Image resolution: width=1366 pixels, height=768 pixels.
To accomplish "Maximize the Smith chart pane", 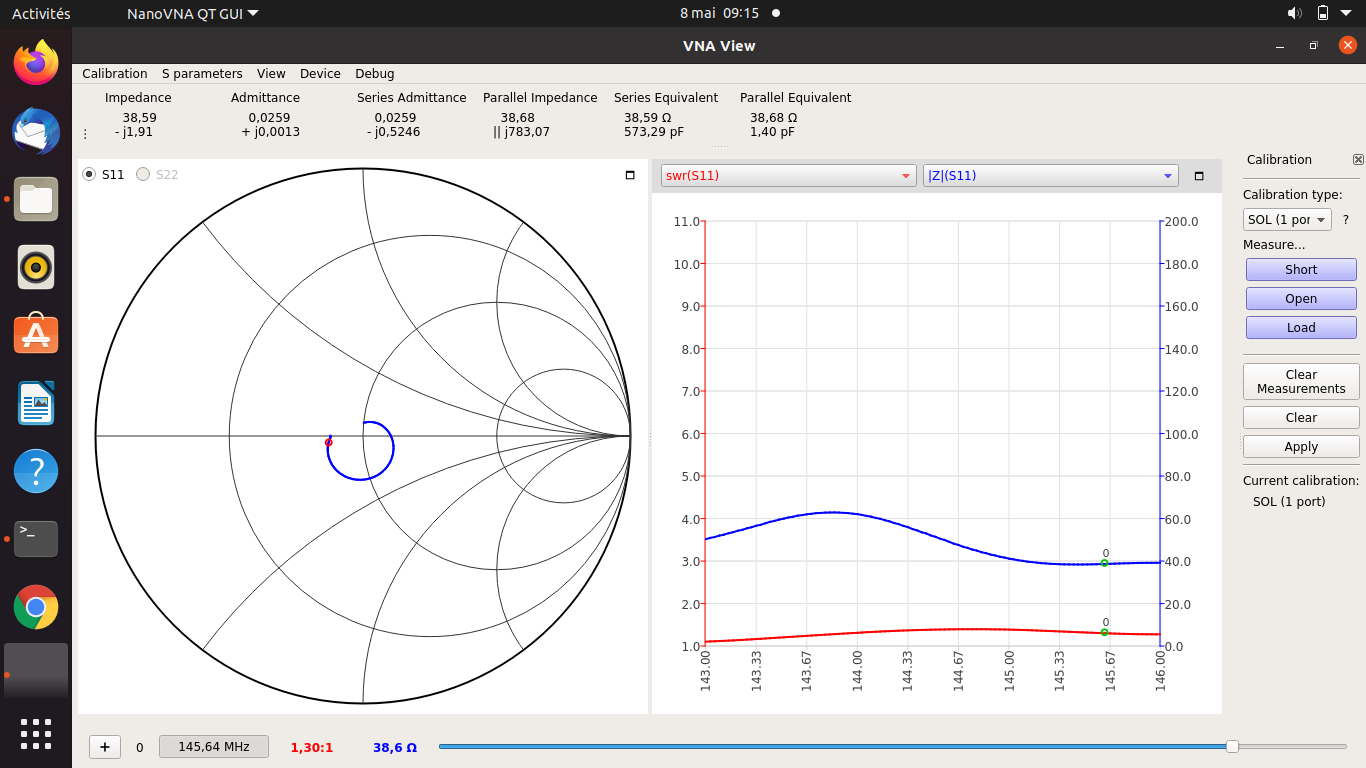I will pos(630,175).
